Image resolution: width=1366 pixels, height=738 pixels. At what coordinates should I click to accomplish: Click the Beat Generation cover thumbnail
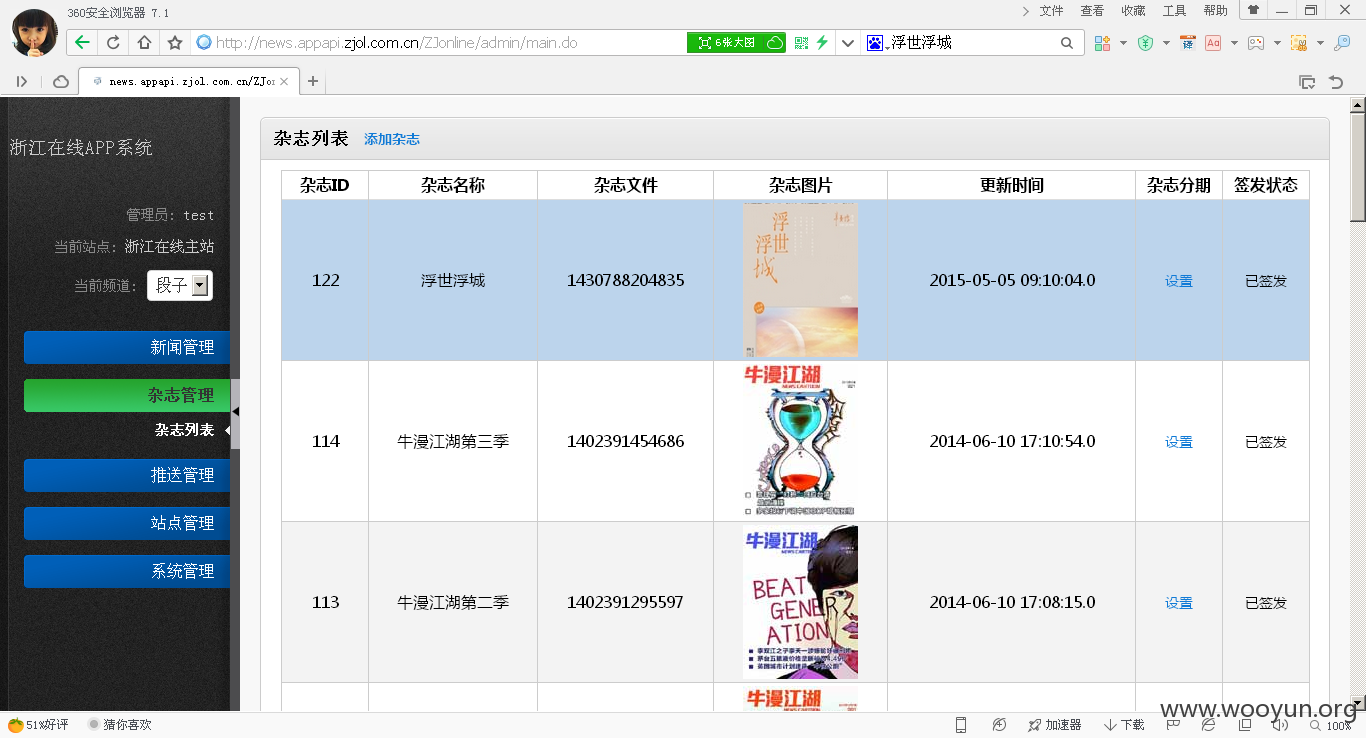pyautogui.click(x=800, y=602)
